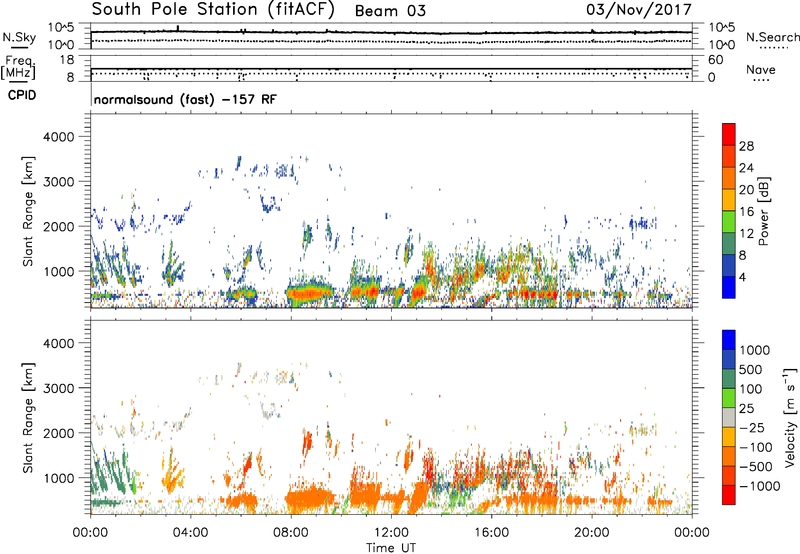Click the 'Power [dB]' colorbar title
800x554 pixels.
(764, 211)
